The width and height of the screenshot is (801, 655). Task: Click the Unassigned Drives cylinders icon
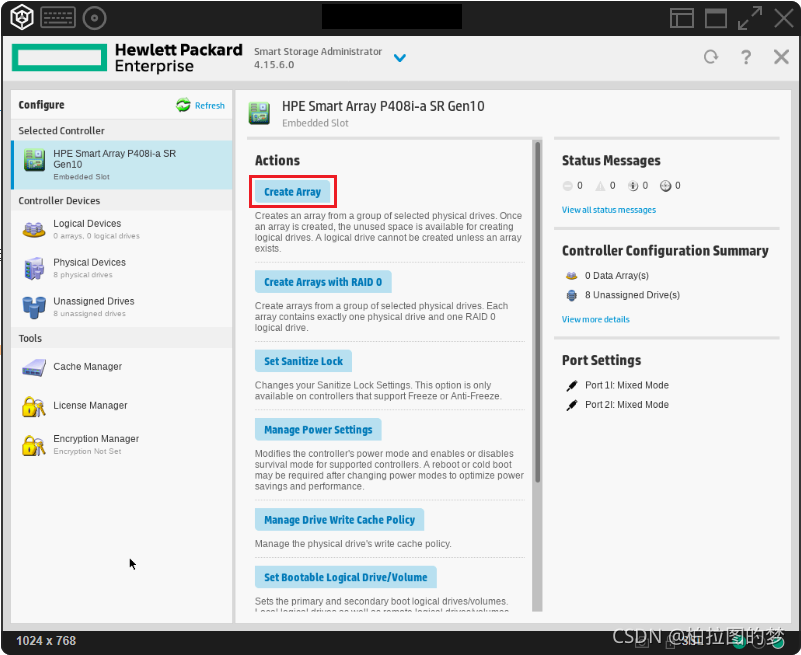point(34,307)
